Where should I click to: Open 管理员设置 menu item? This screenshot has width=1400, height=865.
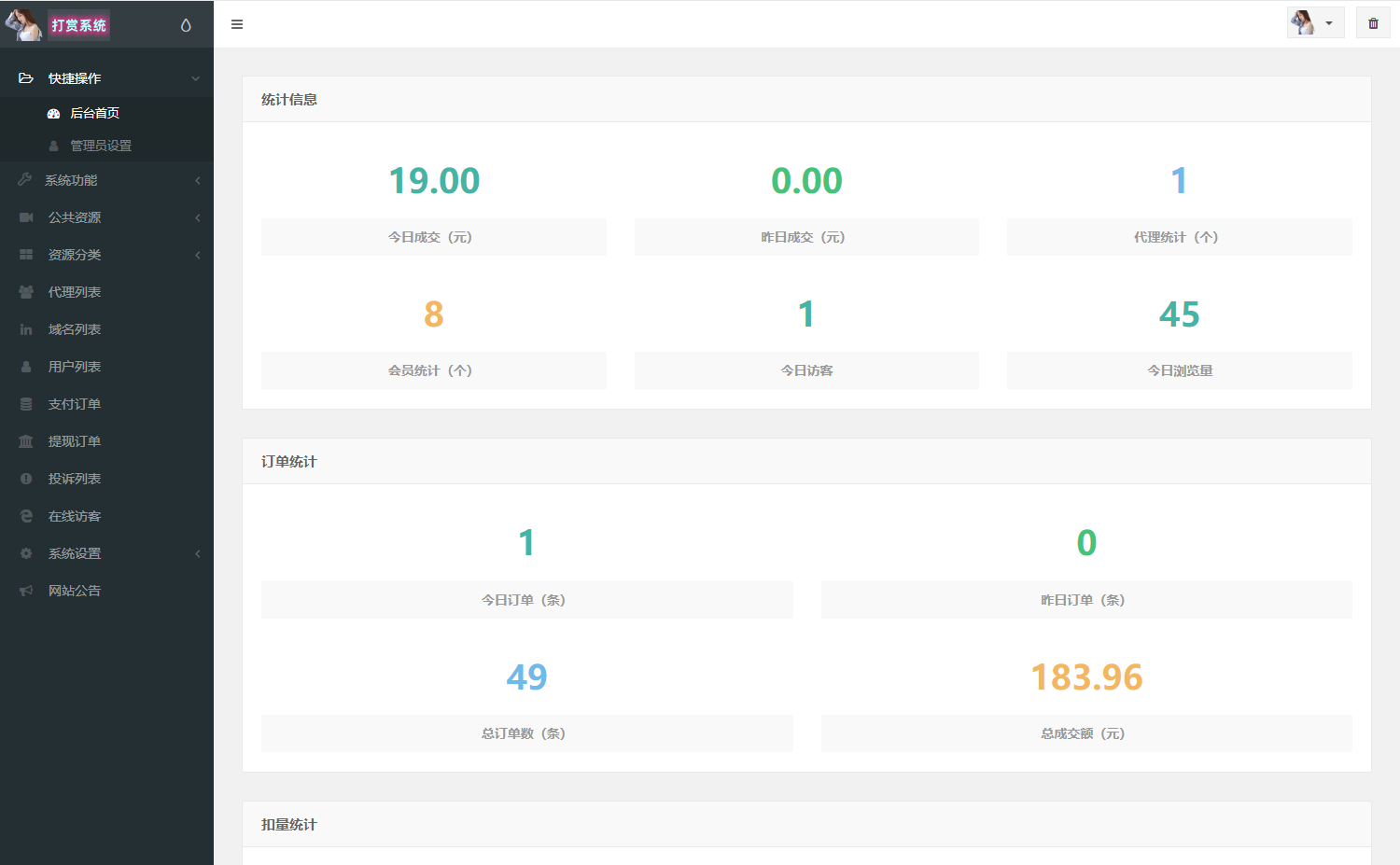101,146
